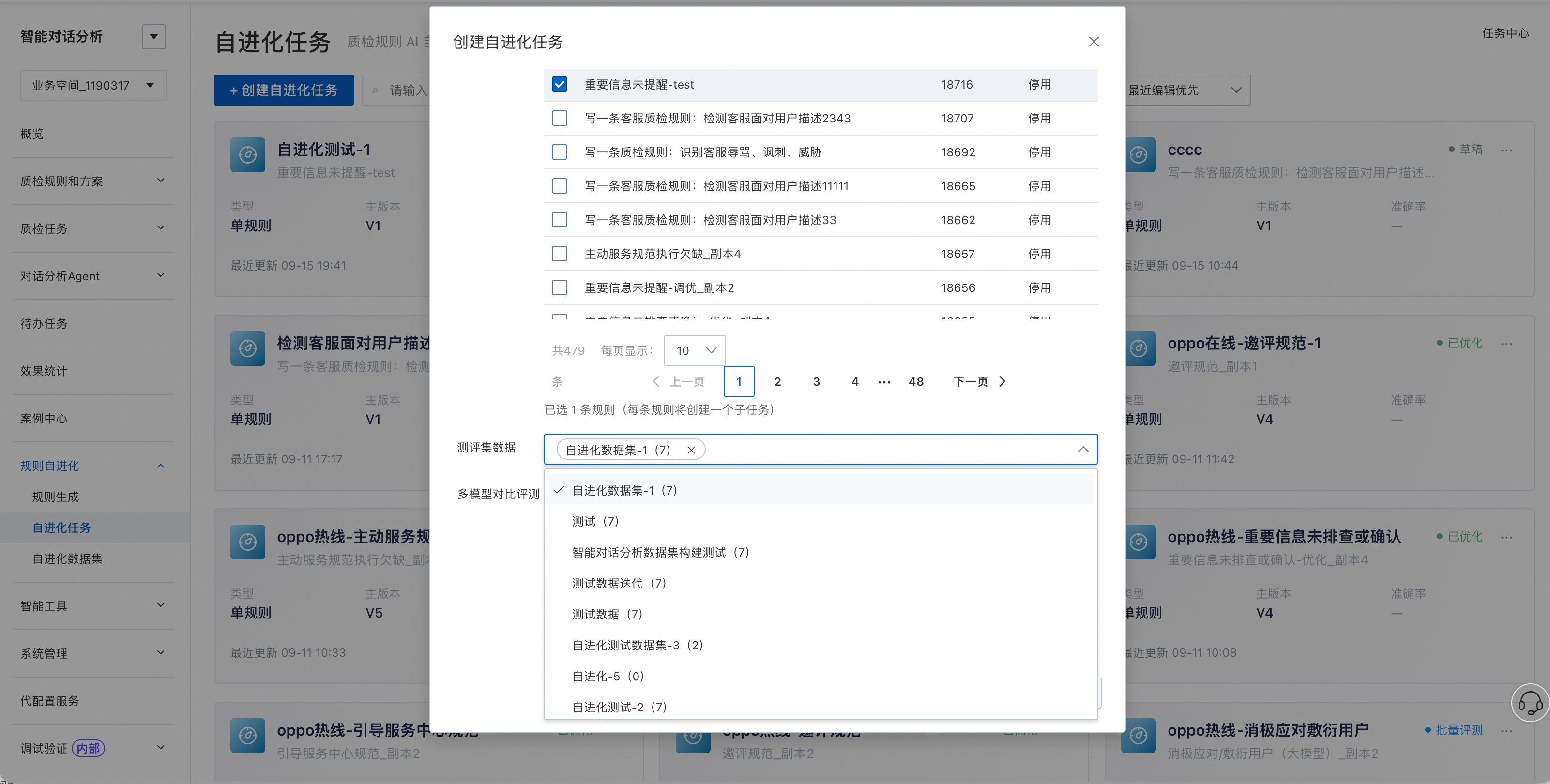Check rule 检测客服面对用户描述2343

559,118
